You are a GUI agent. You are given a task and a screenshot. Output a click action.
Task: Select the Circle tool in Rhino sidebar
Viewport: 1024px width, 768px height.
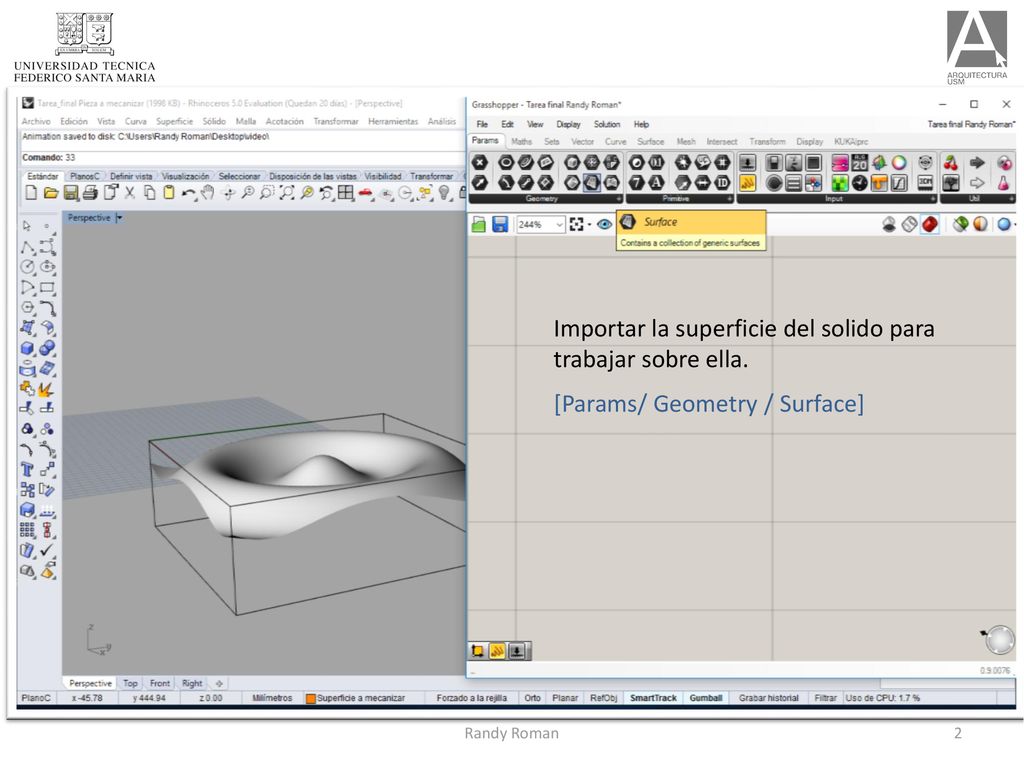(27, 267)
